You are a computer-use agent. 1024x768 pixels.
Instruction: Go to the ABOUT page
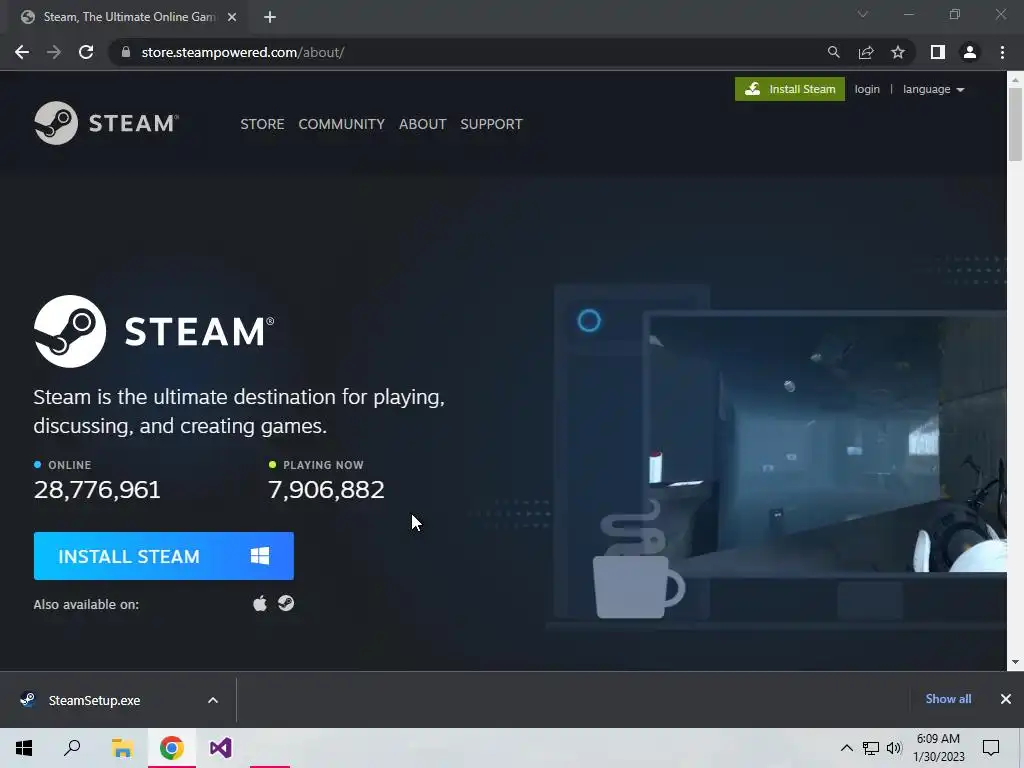coord(423,124)
